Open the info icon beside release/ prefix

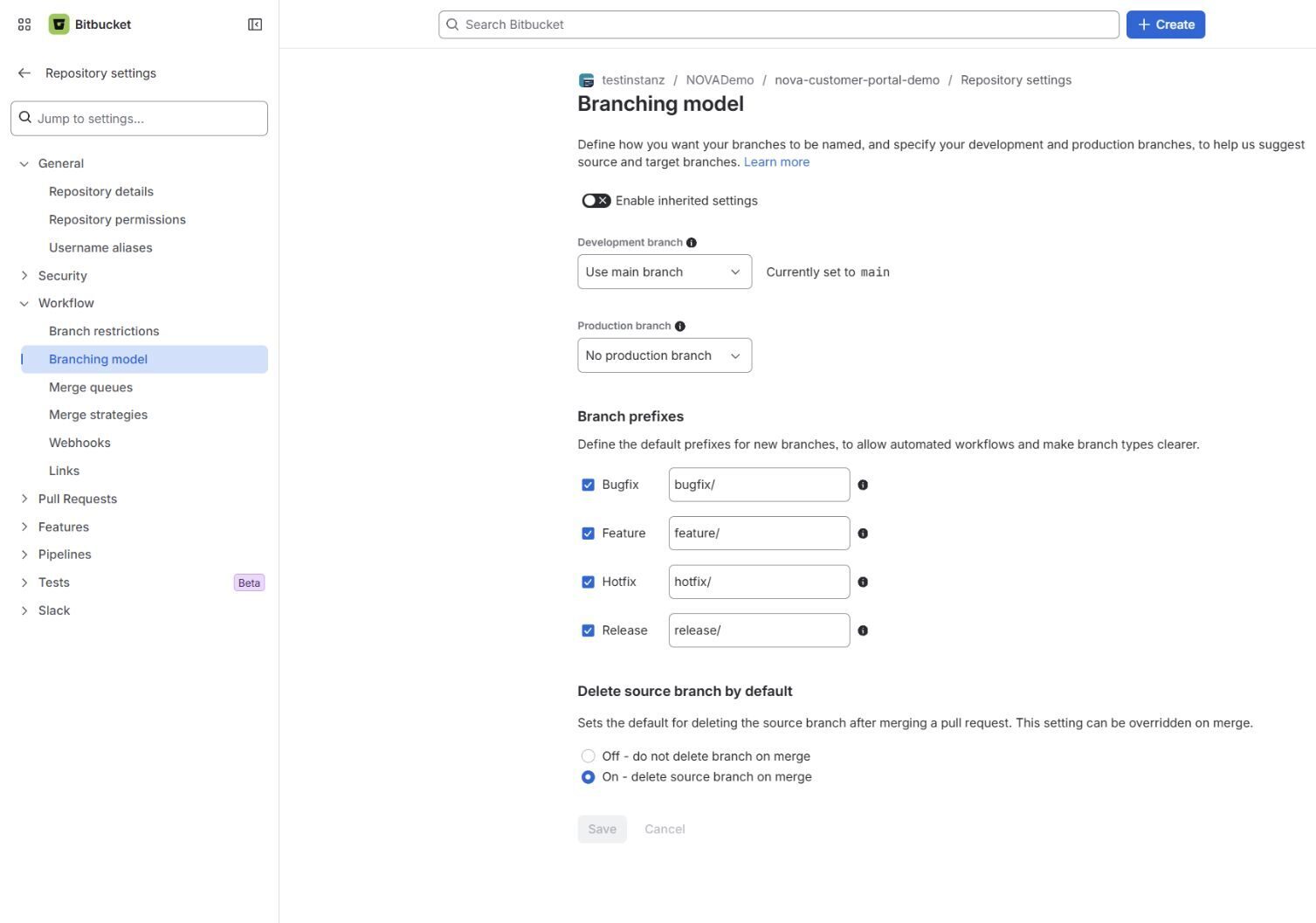(x=863, y=630)
